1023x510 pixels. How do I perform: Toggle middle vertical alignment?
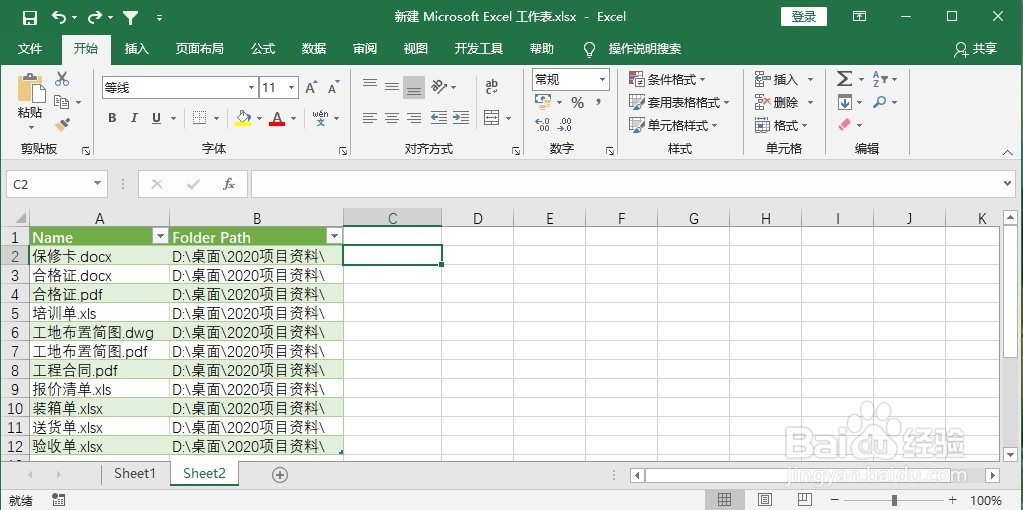[x=391, y=86]
